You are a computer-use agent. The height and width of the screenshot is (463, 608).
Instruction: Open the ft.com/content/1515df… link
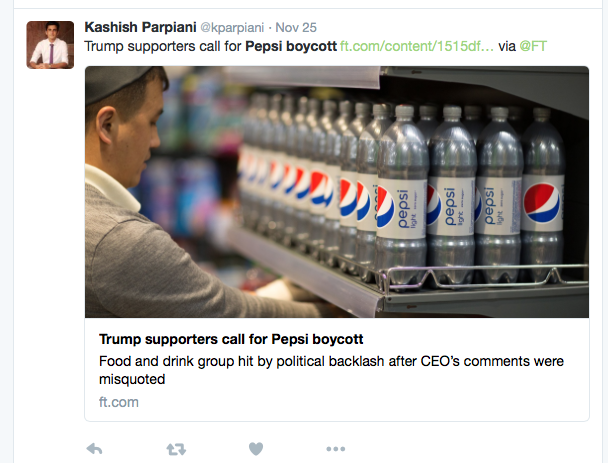pyautogui.click(x=417, y=46)
